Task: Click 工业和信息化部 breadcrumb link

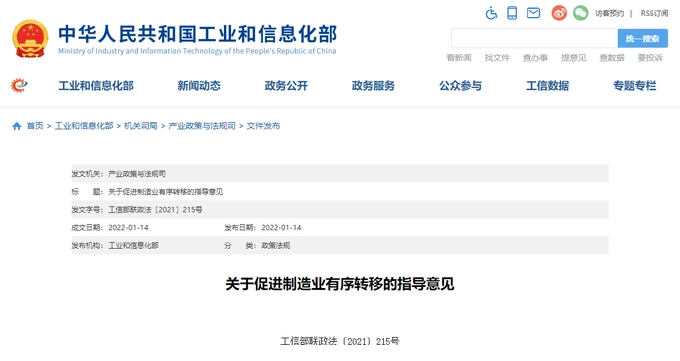Action: point(84,126)
